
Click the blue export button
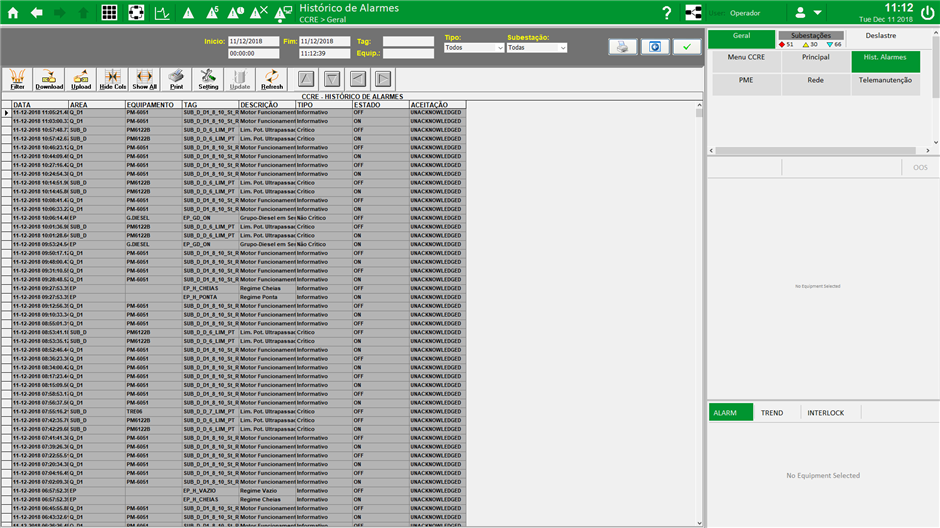[655, 47]
